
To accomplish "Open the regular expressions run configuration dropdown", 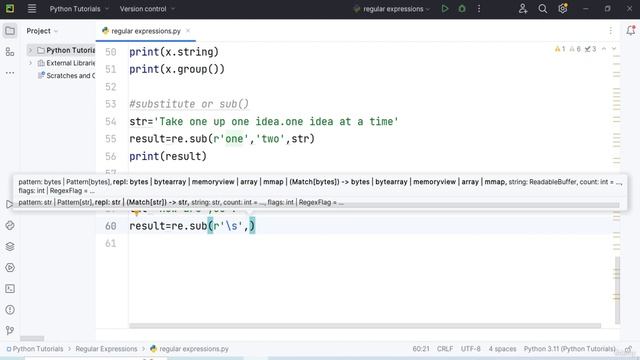I will [x=392, y=9].
